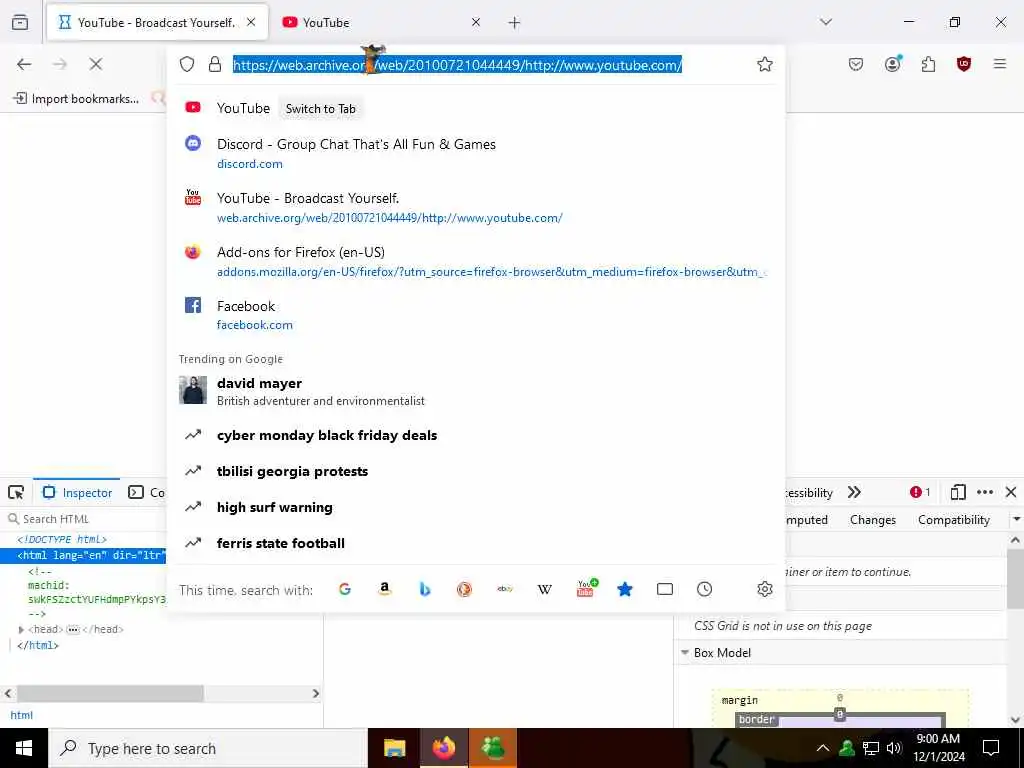1024x768 pixels.
Task: Expand the head element node
Action: [x=21, y=630]
